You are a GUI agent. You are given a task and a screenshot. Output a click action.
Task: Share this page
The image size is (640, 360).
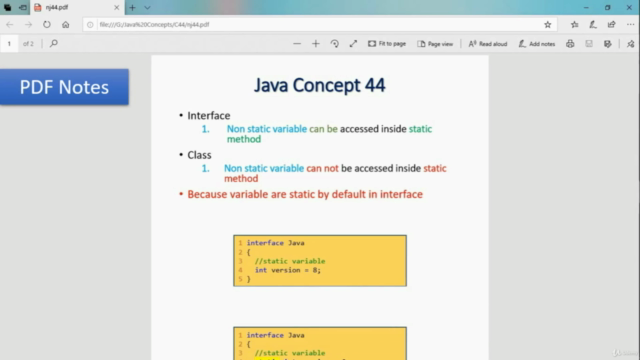tap(611, 24)
